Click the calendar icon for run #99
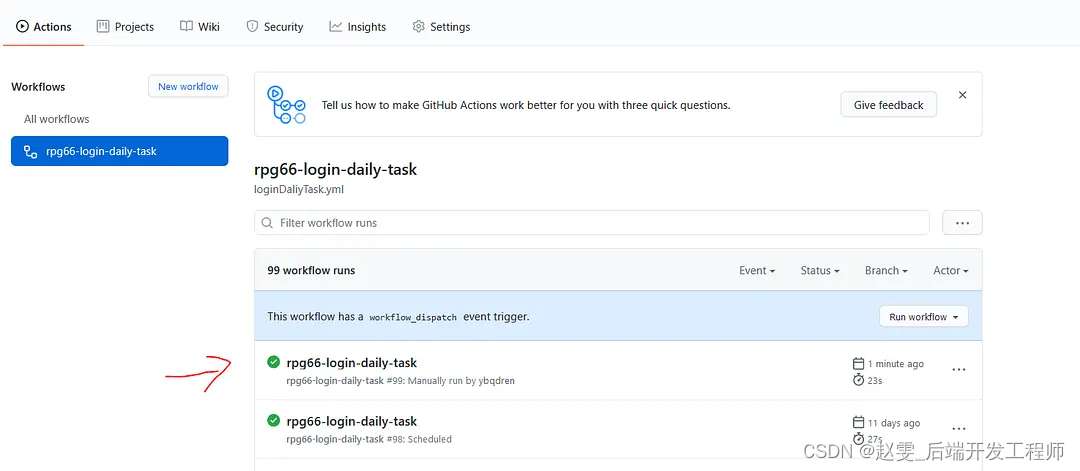This screenshot has width=1080, height=471. [x=858, y=363]
